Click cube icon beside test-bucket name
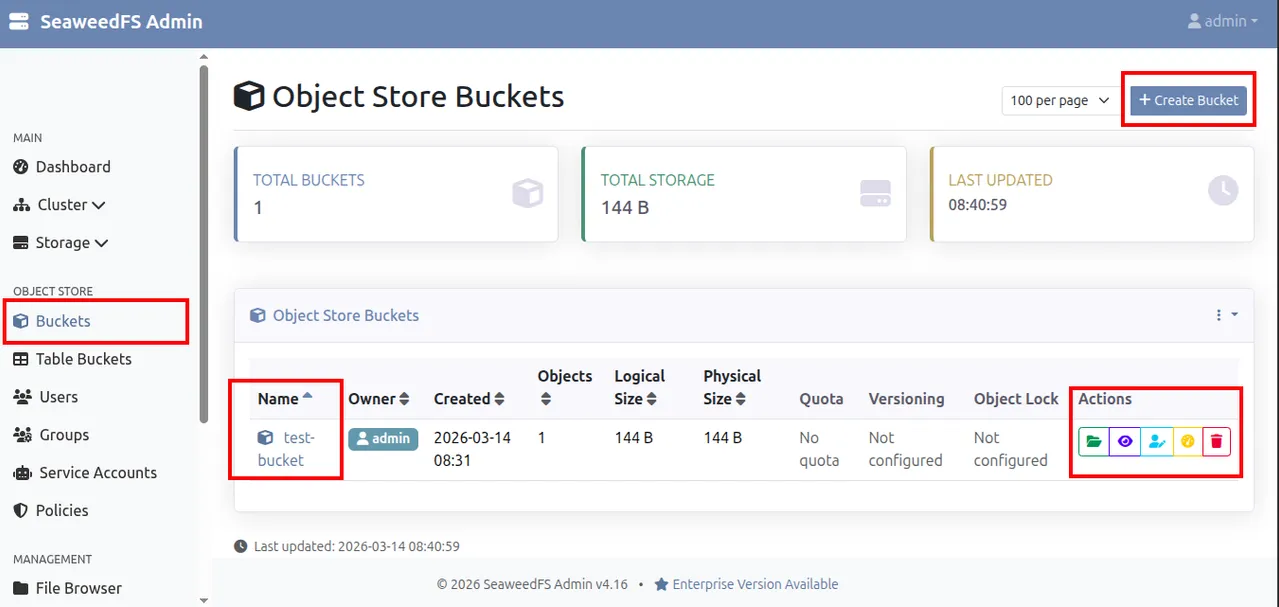Viewport: 1279px width, 607px height. tap(265, 438)
